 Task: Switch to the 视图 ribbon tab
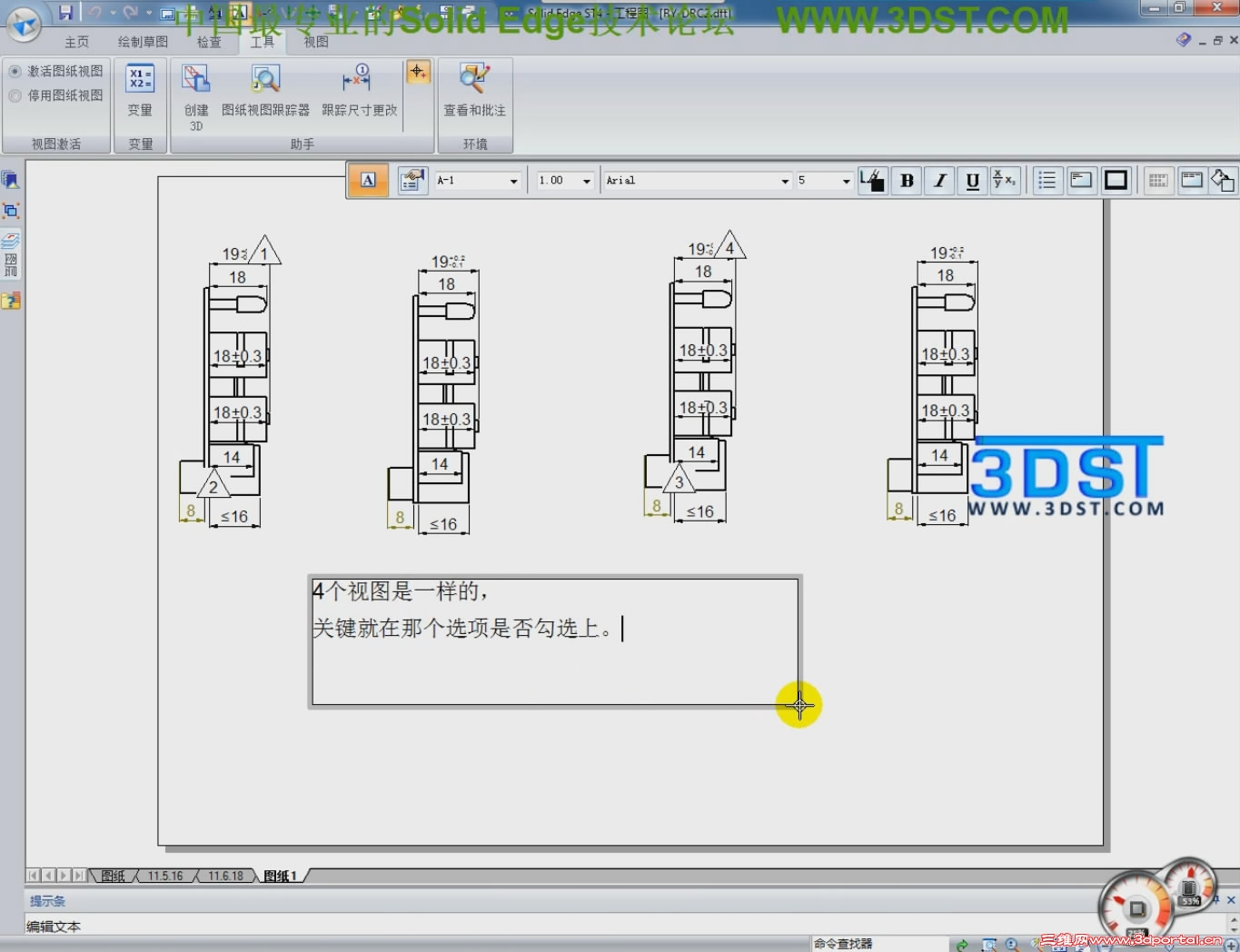(315, 42)
